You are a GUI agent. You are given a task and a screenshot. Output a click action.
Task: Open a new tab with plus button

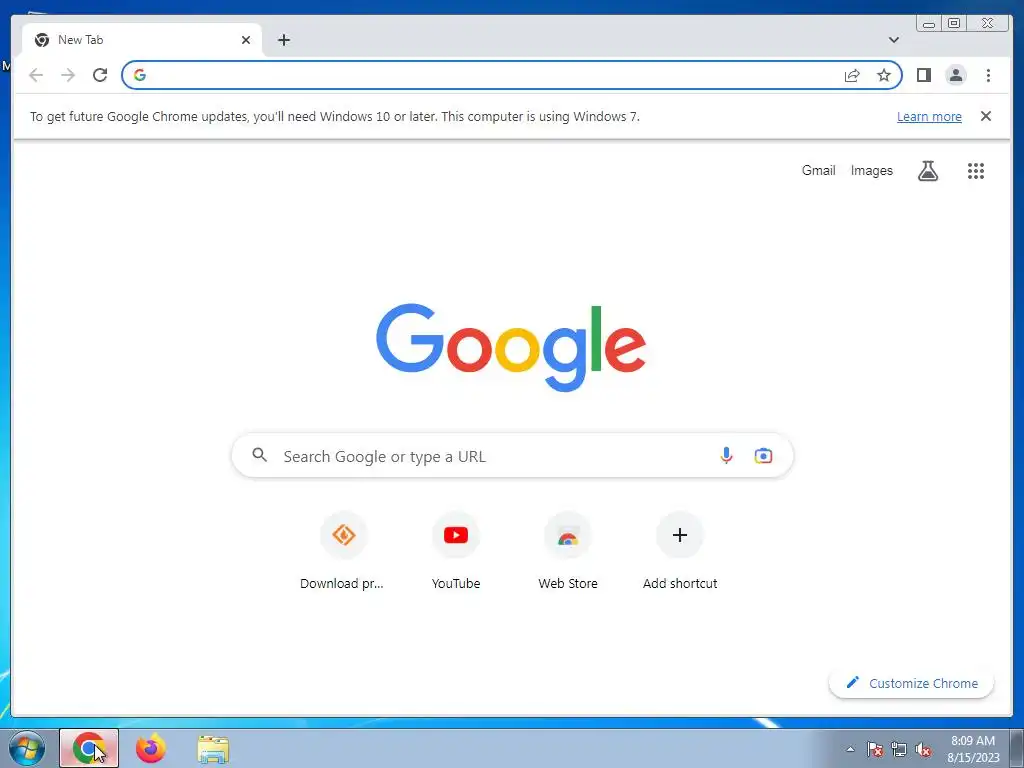click(283, 40)
